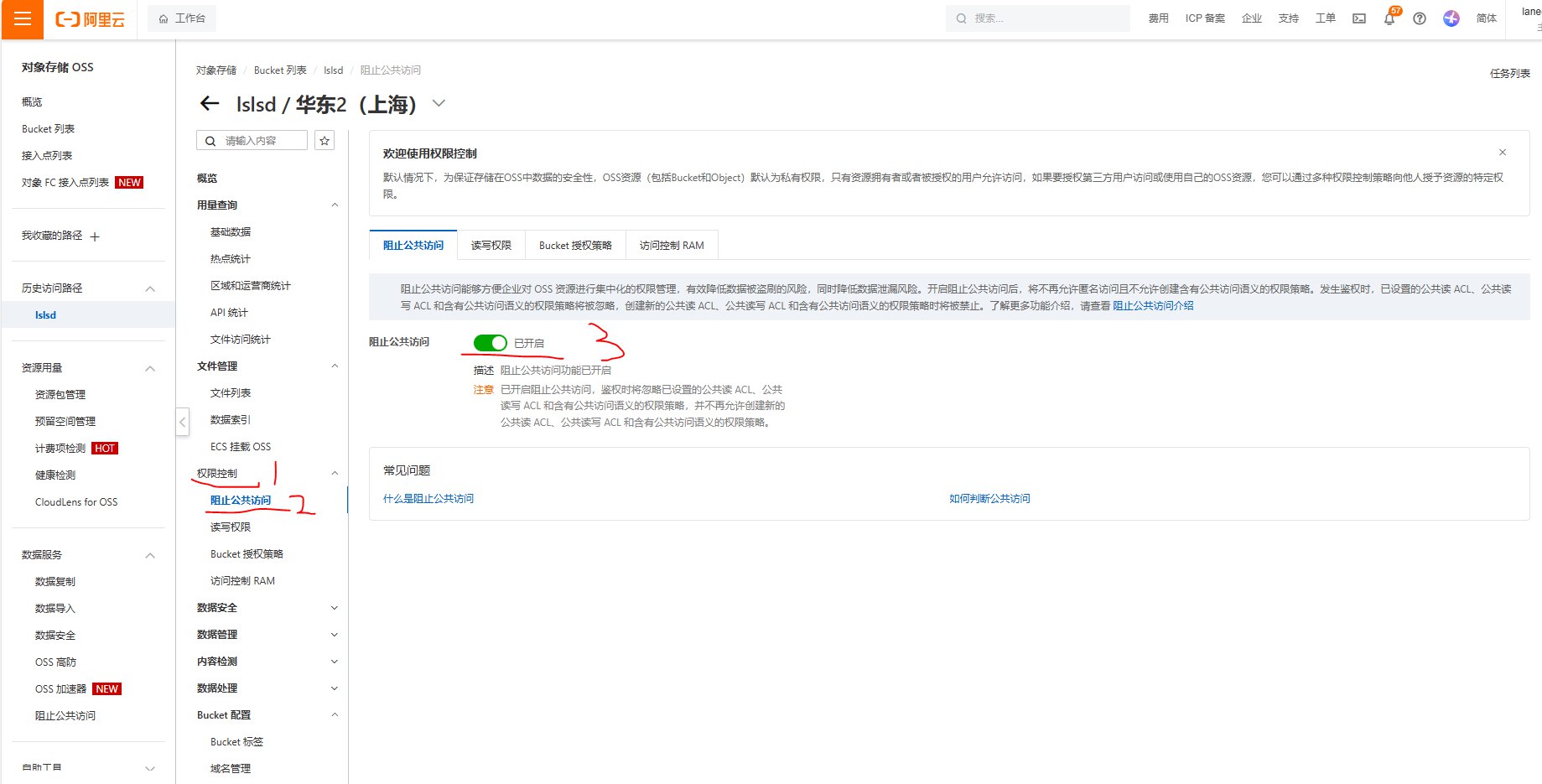Open the 如何判断公共访问 FAQ link
The width and height of the screenshot is (1542, 784).
pyautogui.click(x=989, y=499)
